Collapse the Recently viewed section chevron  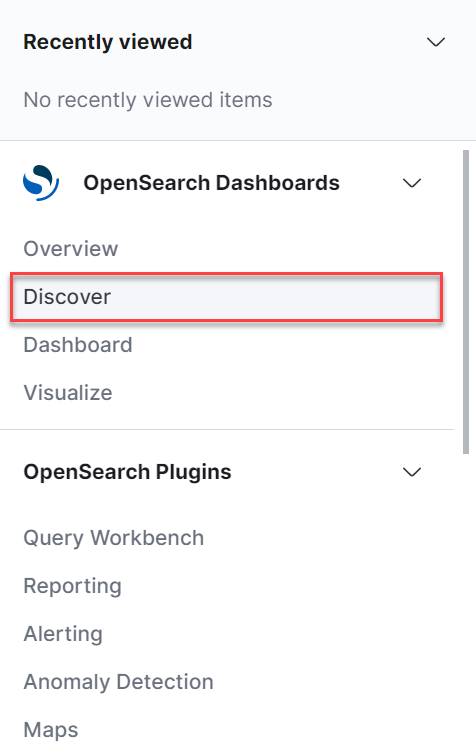(436, 42)
